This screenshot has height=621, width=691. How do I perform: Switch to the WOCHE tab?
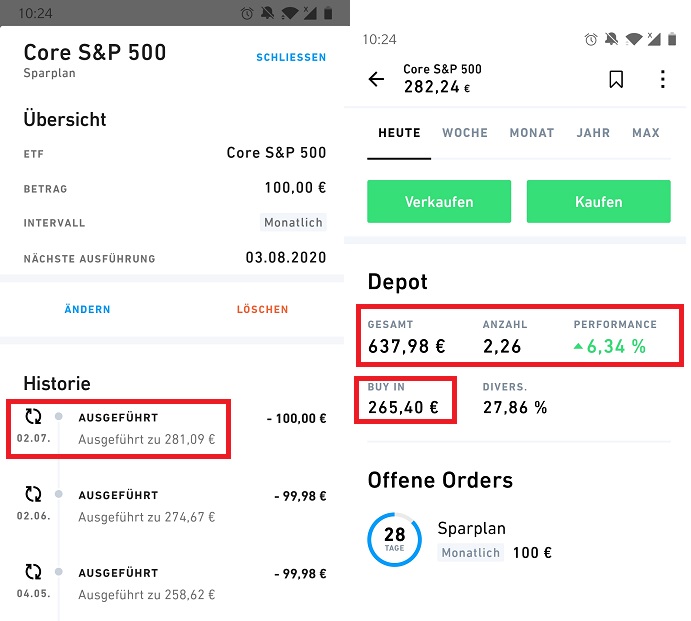pyautogui.click(x=465, y=133)
